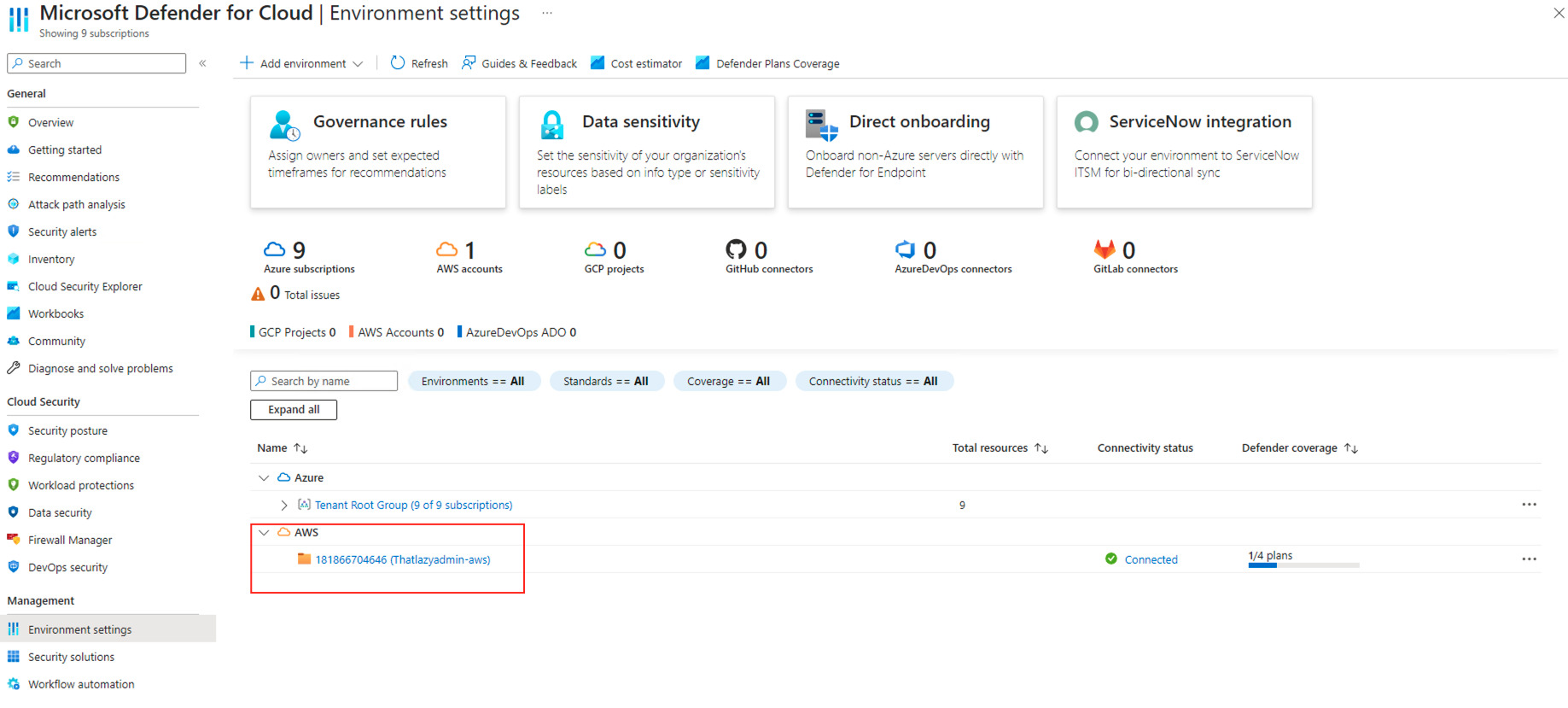
Task: Collapse the AWS tree group
Action: click(264, 533)
